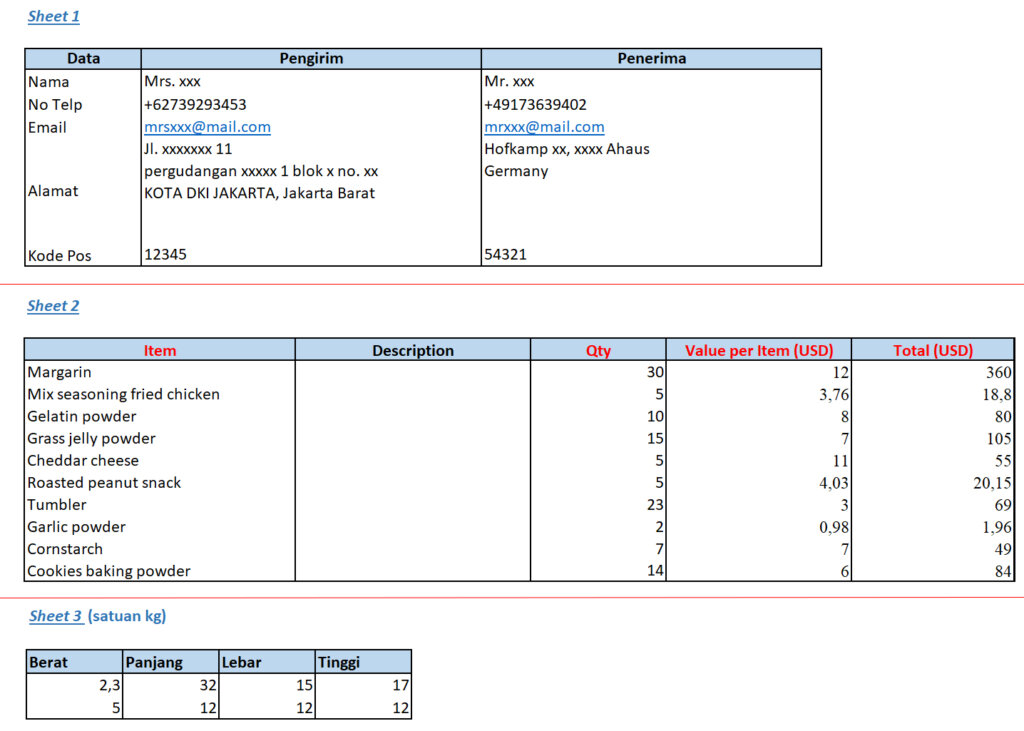This screenshot has height=731, width=1024.
Task: Click the Margarin item cell
Action: [x=59, y=372]
